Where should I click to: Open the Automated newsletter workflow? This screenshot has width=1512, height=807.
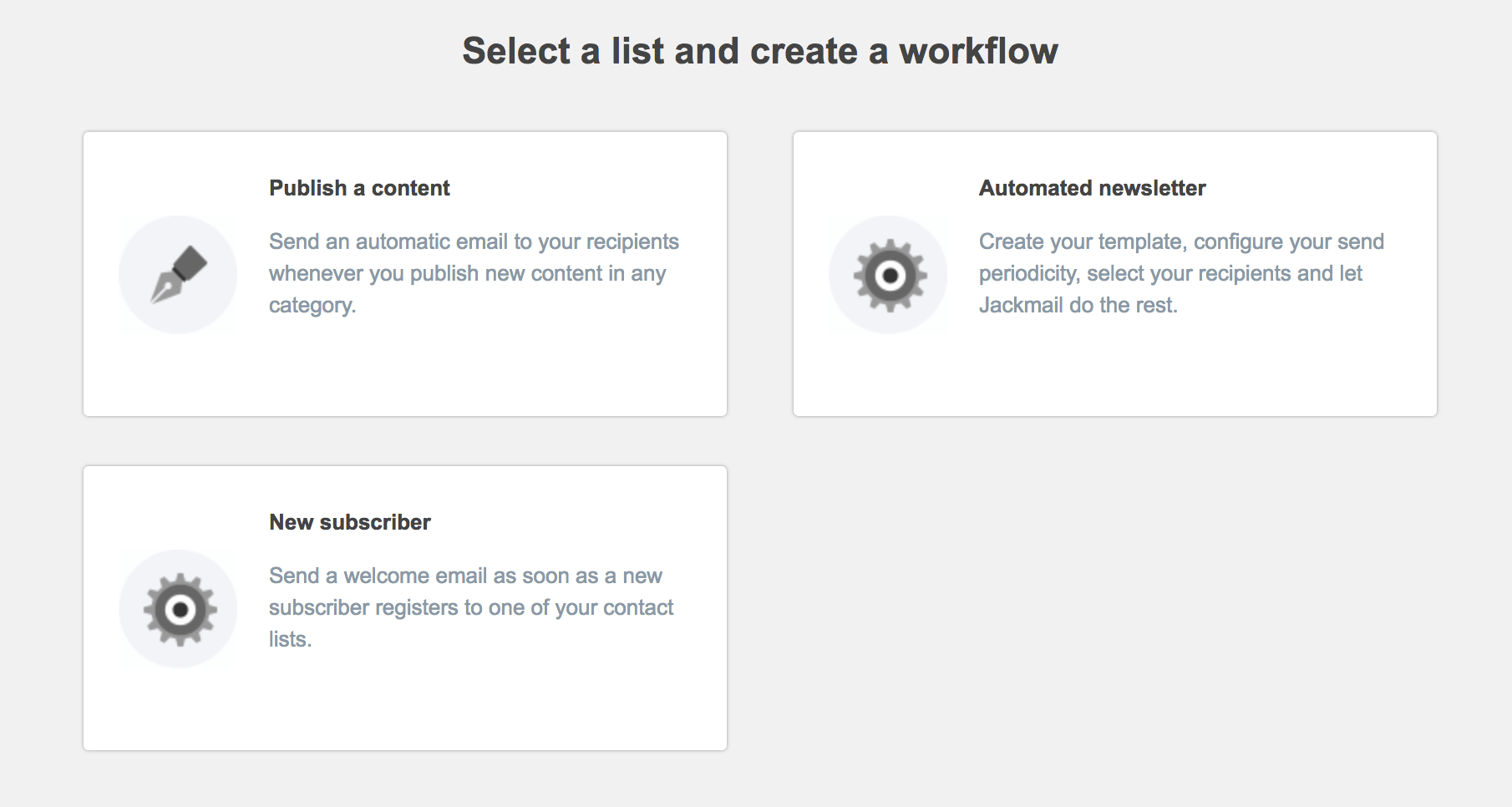tap(1114, 273)
